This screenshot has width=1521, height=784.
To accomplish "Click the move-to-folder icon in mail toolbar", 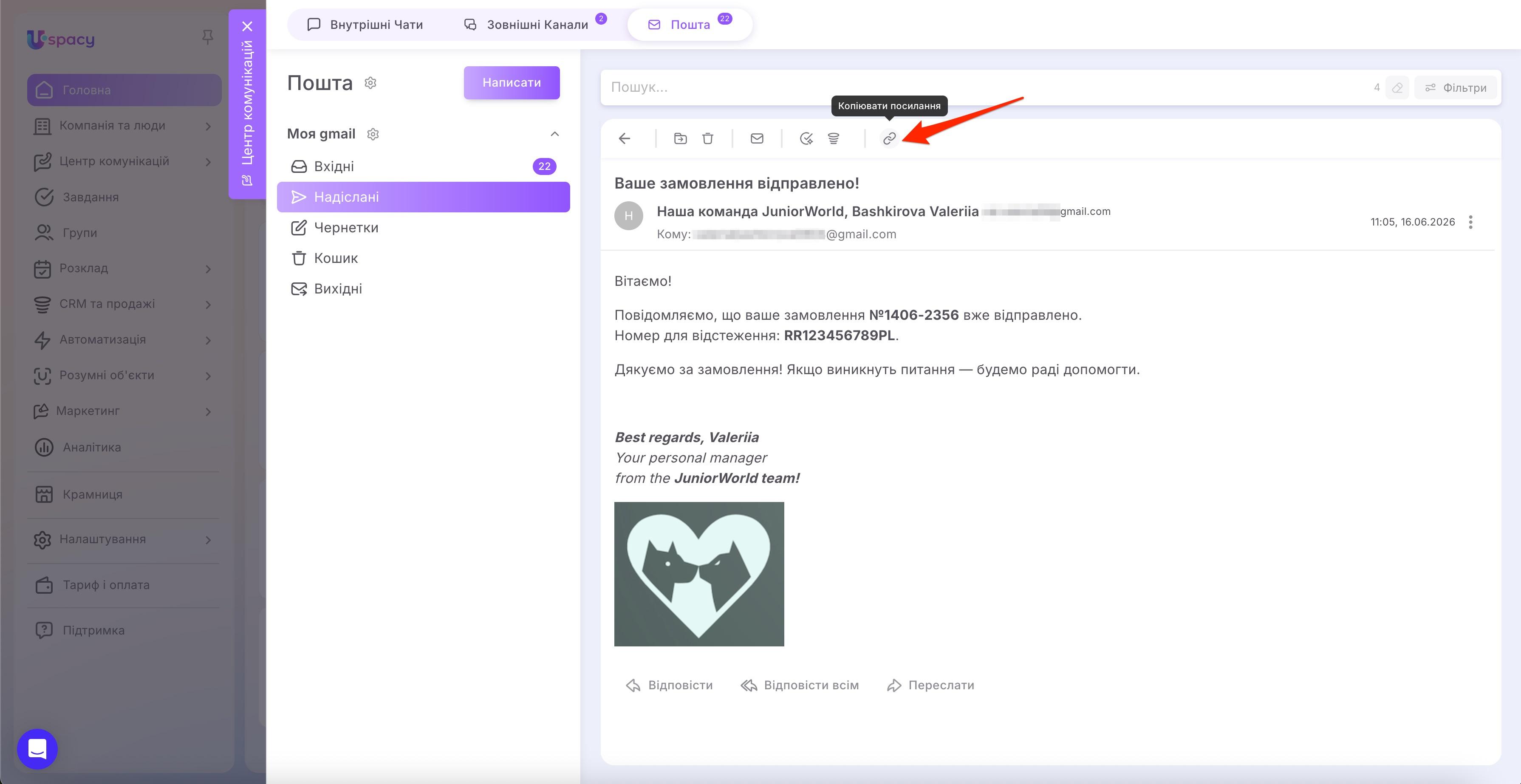I will [680, 139].
